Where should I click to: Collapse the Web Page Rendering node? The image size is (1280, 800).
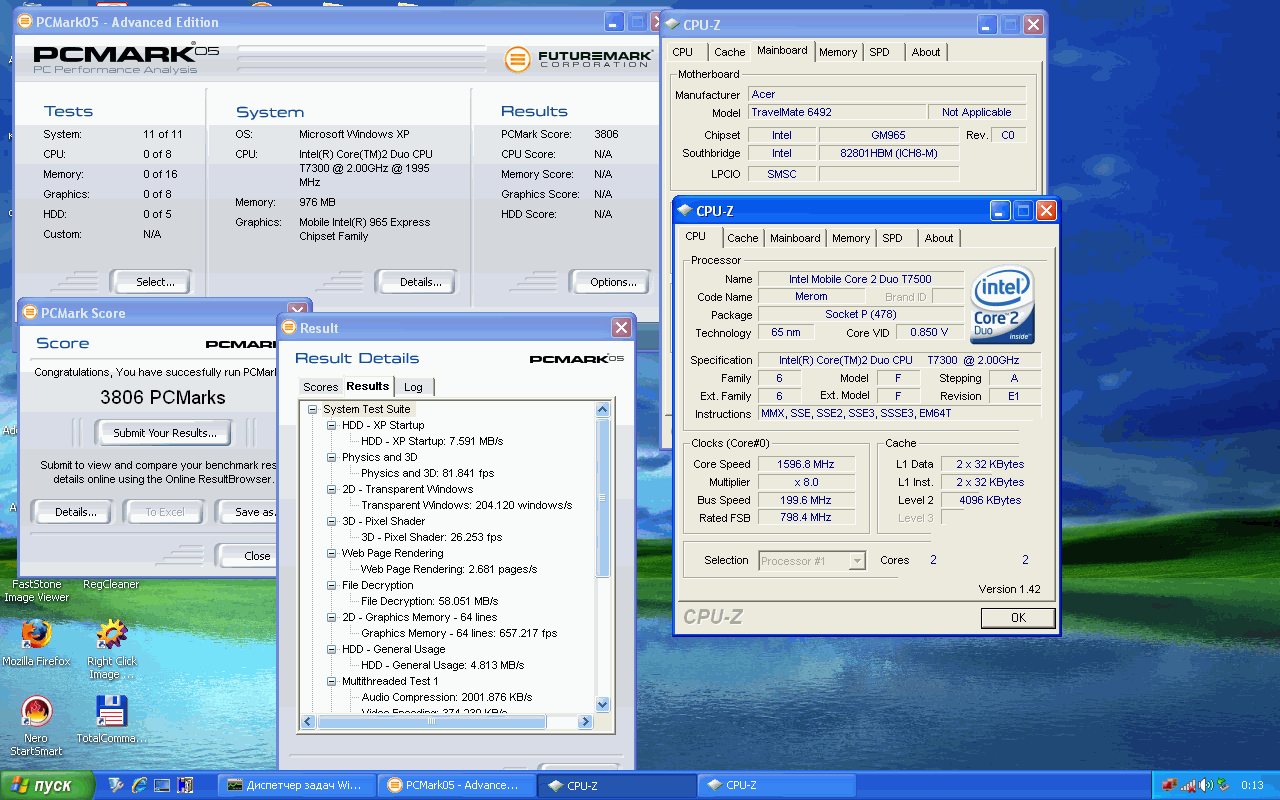332,553
